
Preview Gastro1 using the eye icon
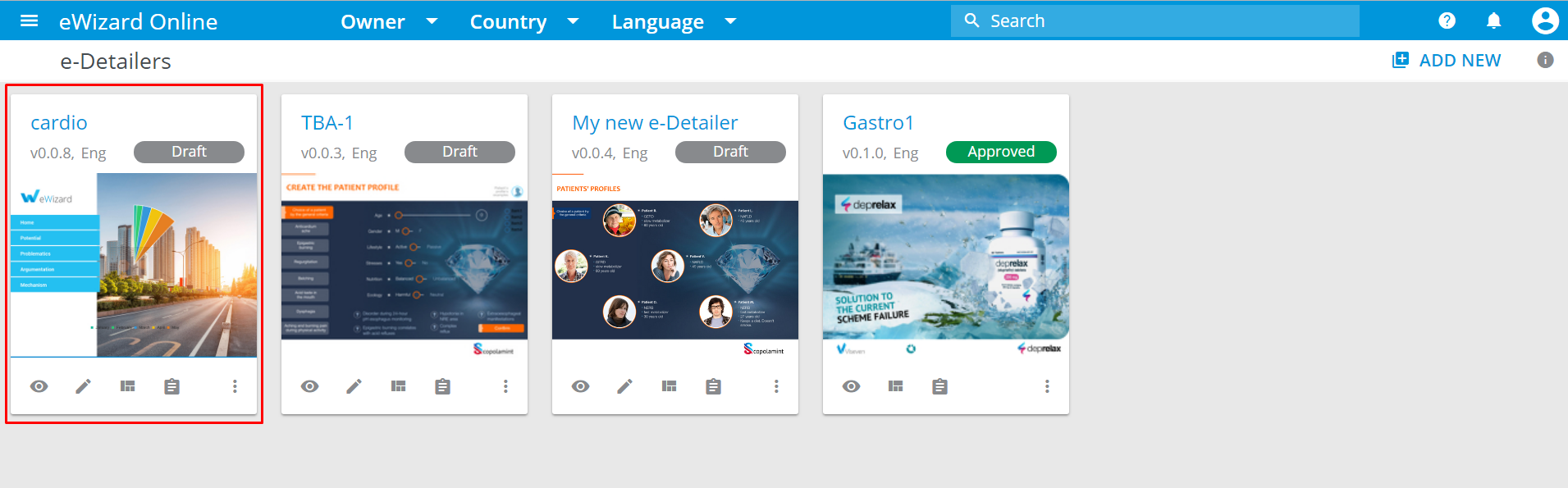(851, 386)
